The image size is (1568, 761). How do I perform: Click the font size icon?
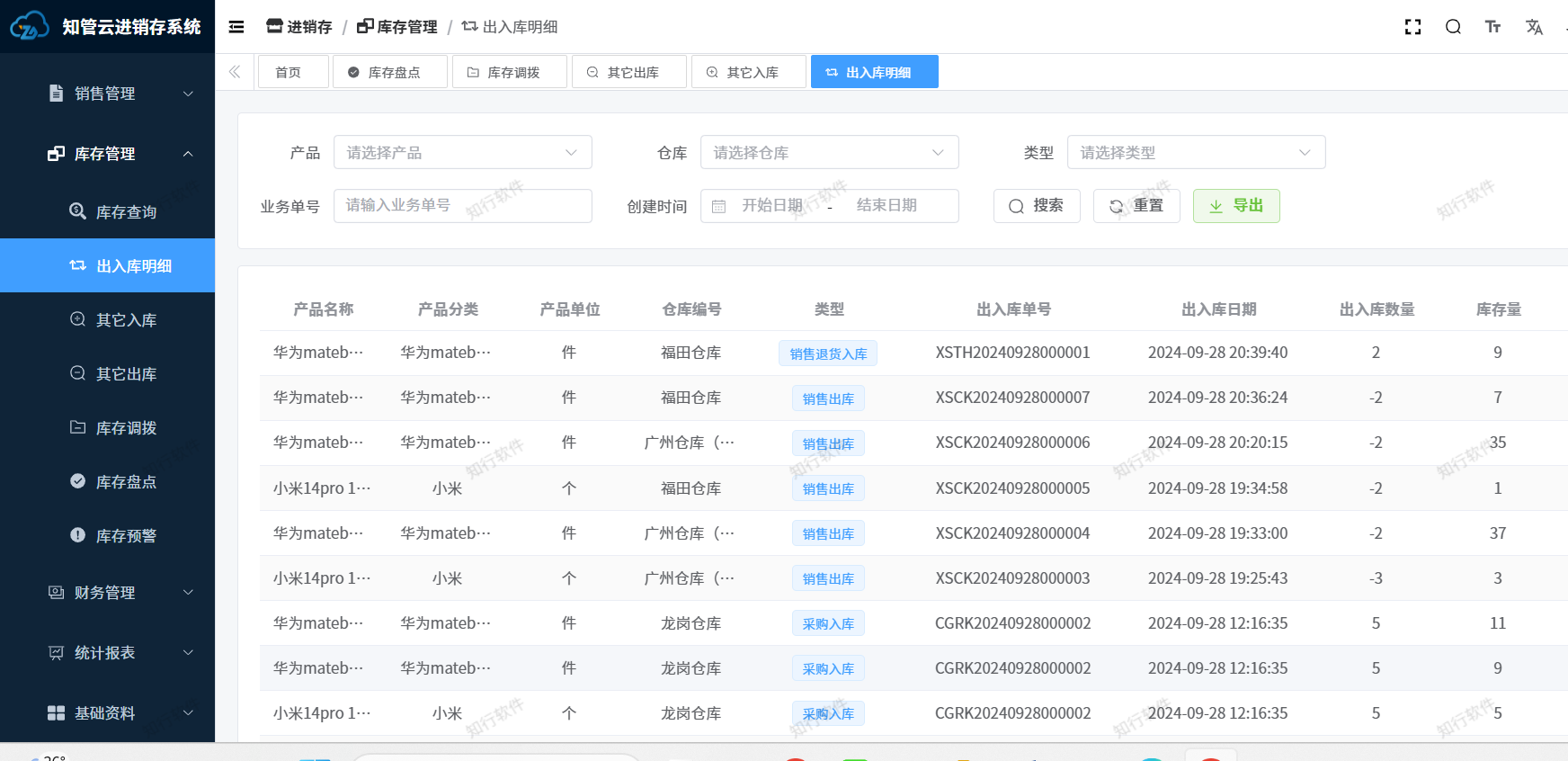(1493, 27)
